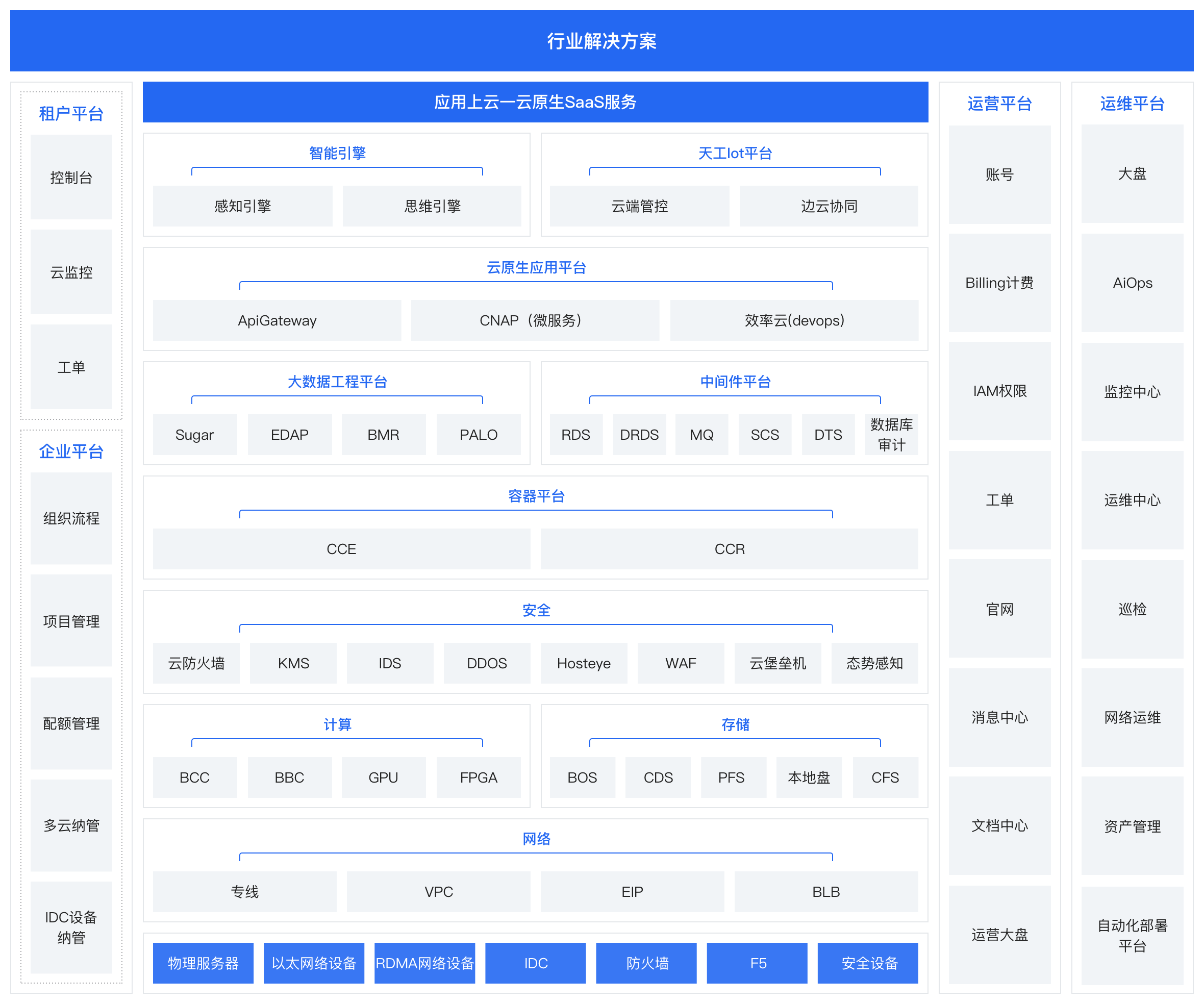1204x1004 pixels.
Task: Click the 组织流程 block
Action: (71, 518)
